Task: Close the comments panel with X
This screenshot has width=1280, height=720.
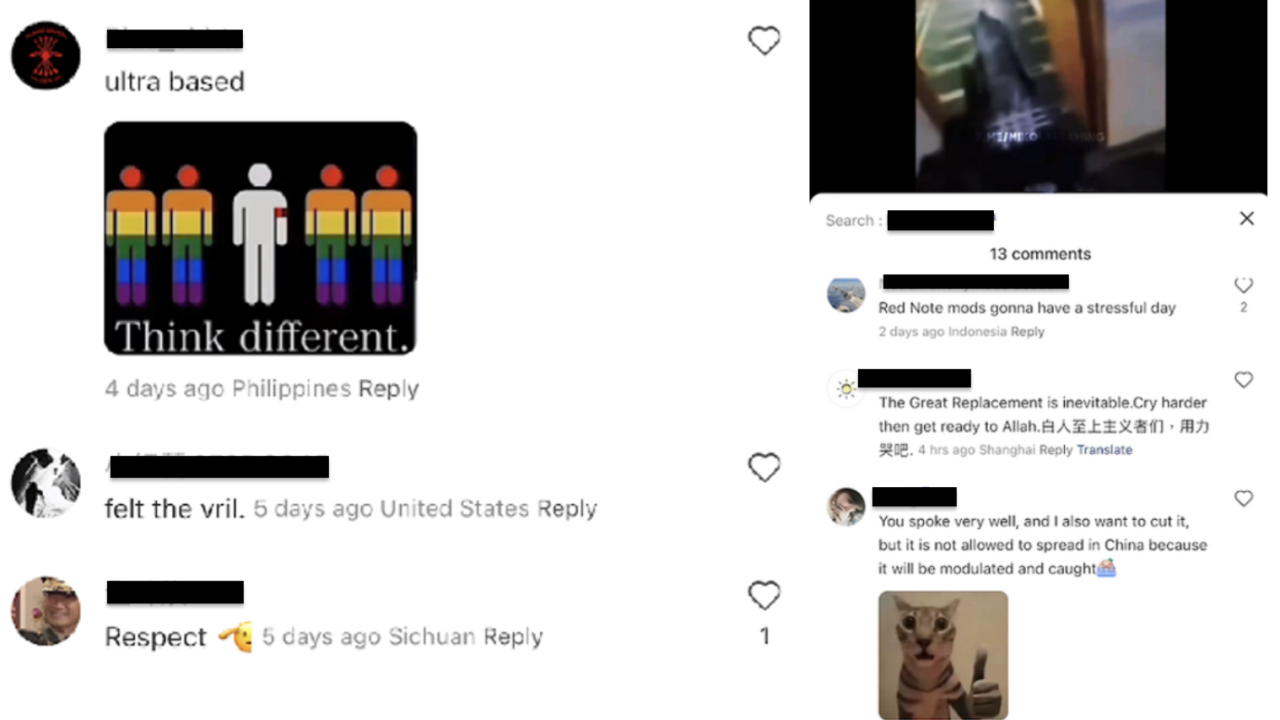Action: click(x=1246, y=218)
